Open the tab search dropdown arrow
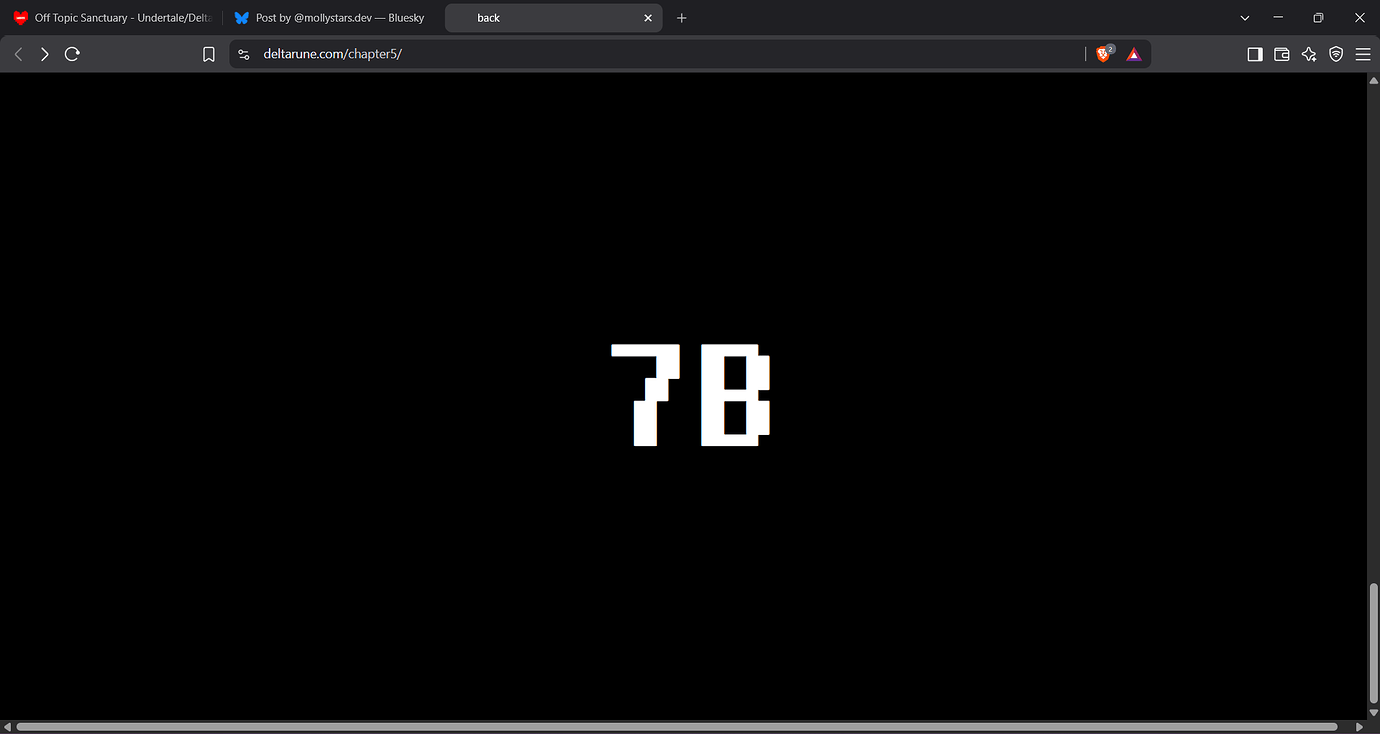The height and width of the screenshot is (734, 1380). tap(1245, 18)
